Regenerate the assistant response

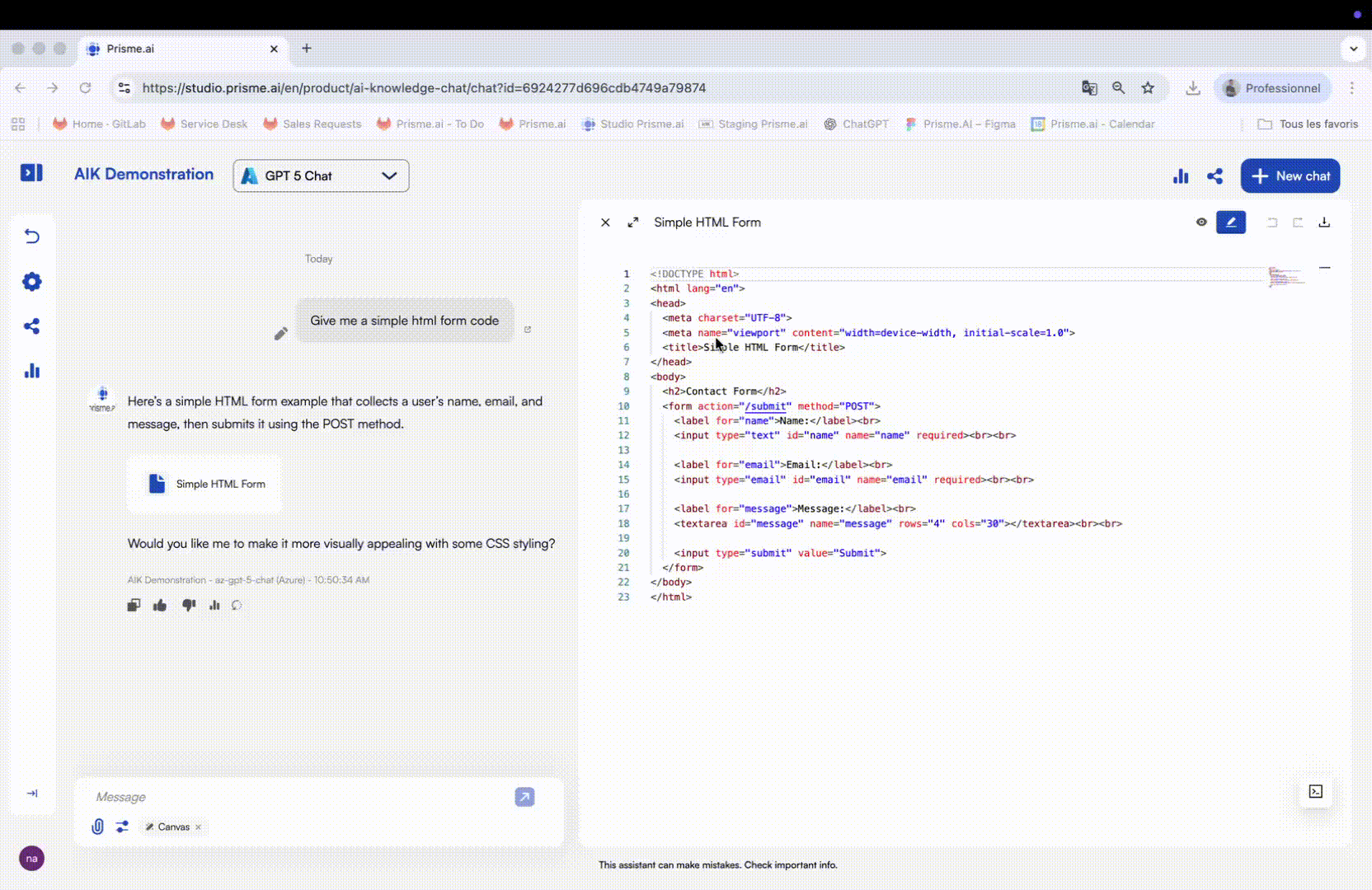click(x=237, y=605)
